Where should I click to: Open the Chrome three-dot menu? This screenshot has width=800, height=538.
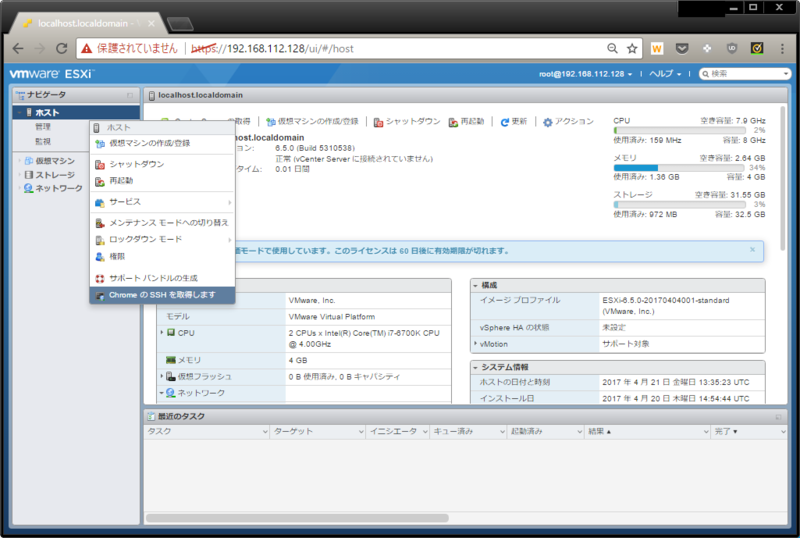coord(782,48)
